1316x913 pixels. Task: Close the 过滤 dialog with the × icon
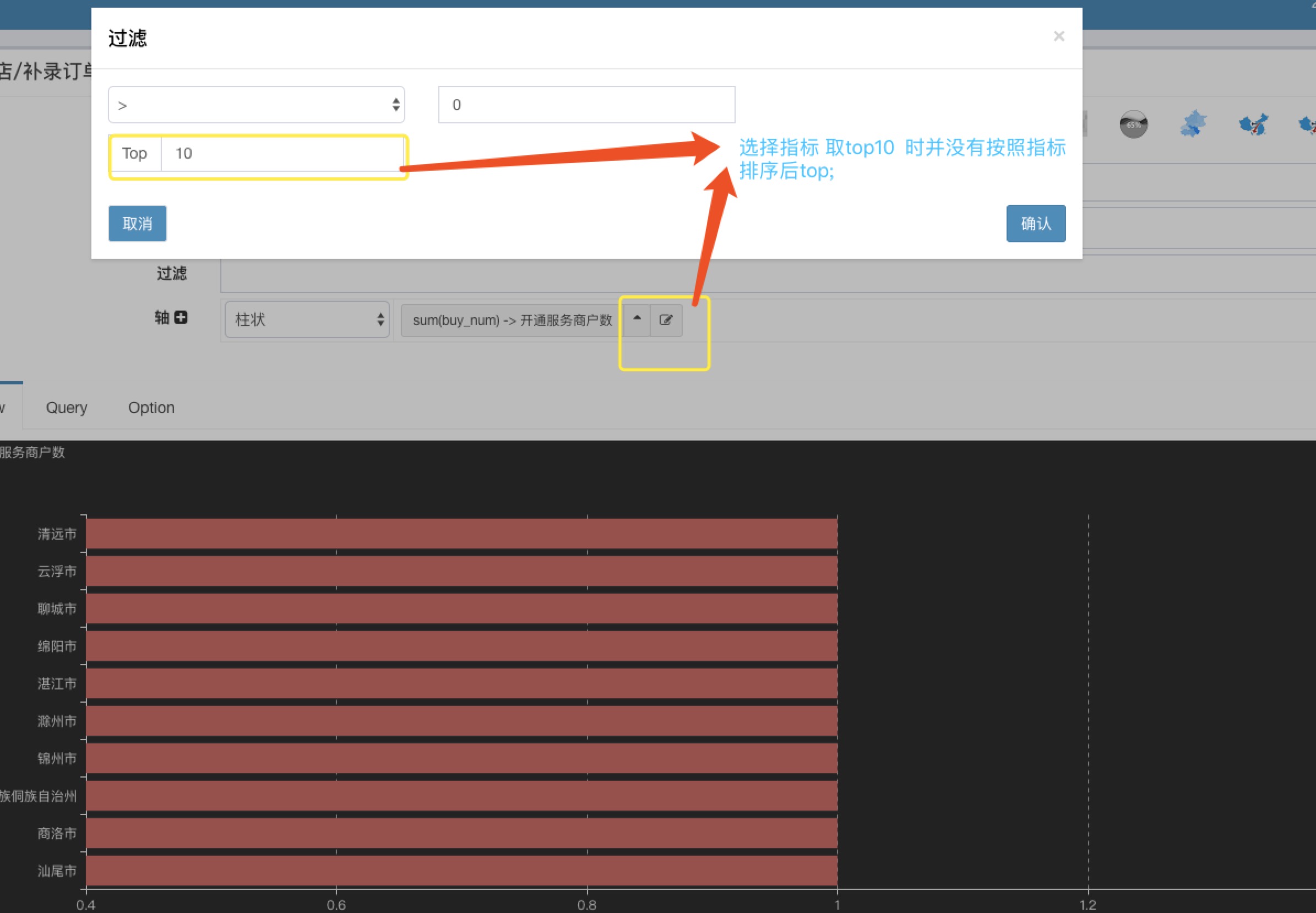[x=1059, y=36]
